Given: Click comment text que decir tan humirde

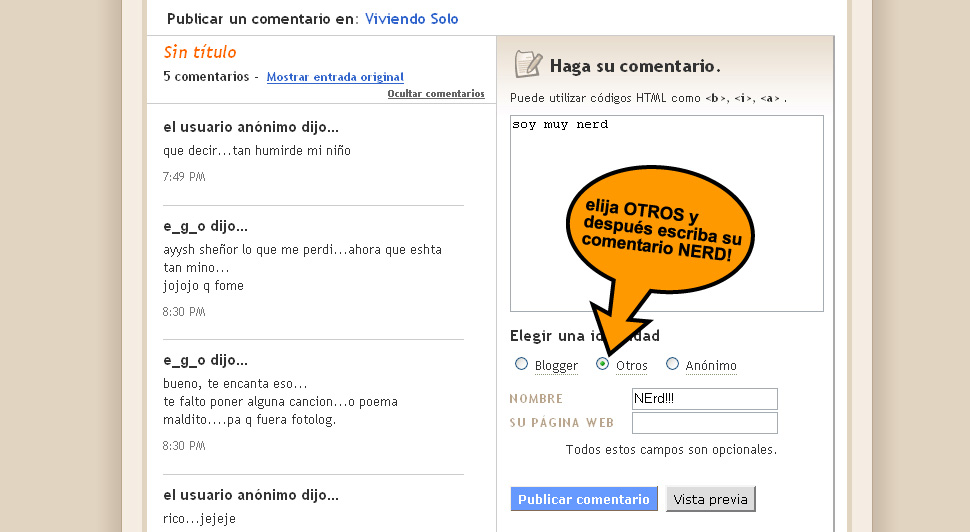Looking at the screenshot, I should [x=257, y=150].
